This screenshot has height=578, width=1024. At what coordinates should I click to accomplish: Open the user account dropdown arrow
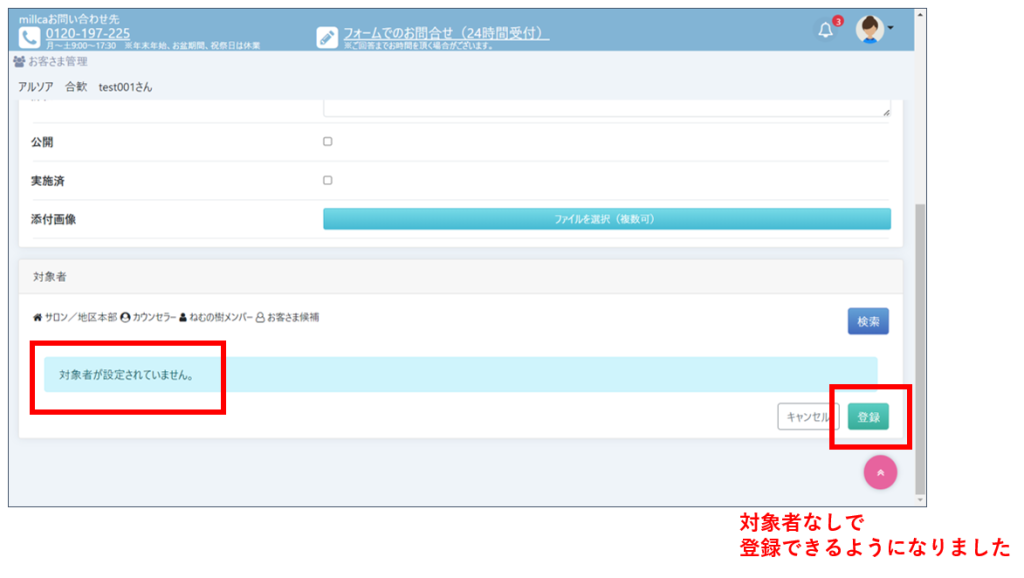coord(891,29)
